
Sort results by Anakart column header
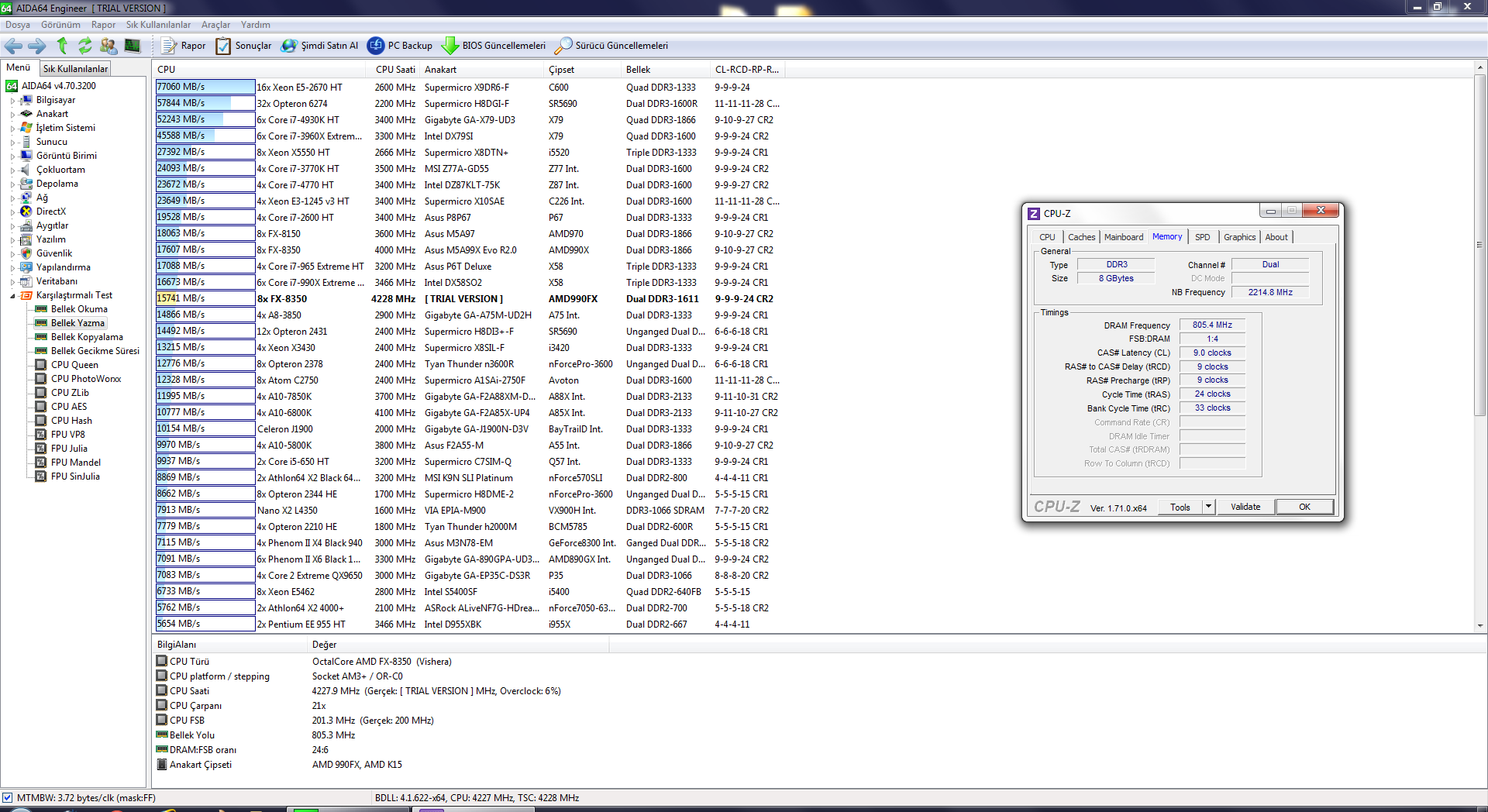(482, 70)
